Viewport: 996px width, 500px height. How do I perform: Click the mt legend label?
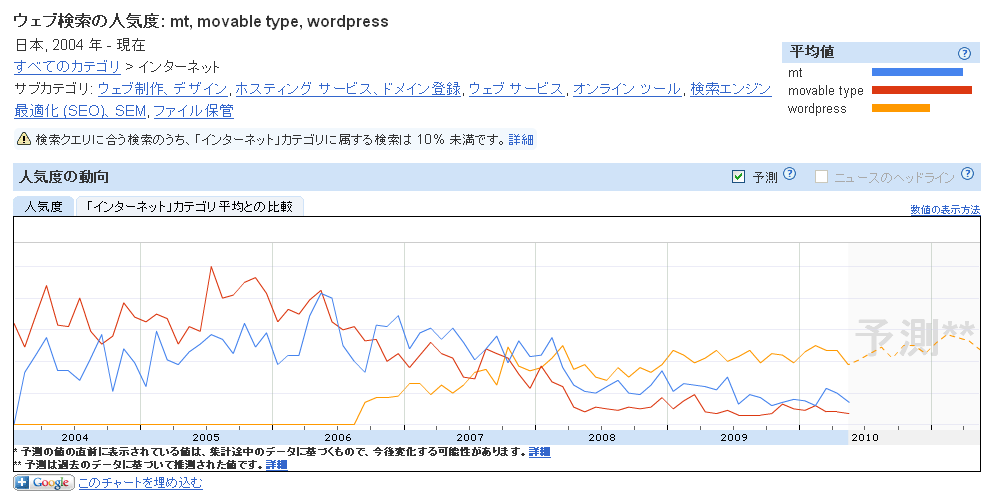[795, 73]
